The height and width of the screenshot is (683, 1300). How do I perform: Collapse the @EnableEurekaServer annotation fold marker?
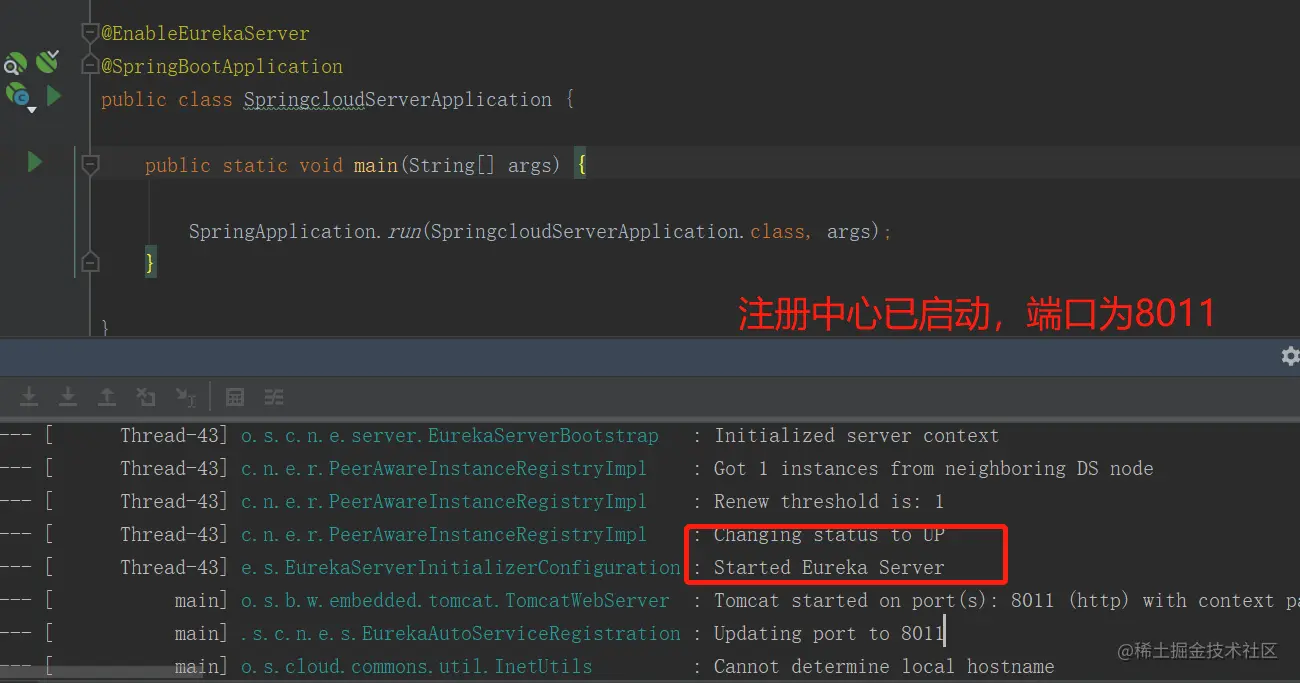tap(90, 33)
